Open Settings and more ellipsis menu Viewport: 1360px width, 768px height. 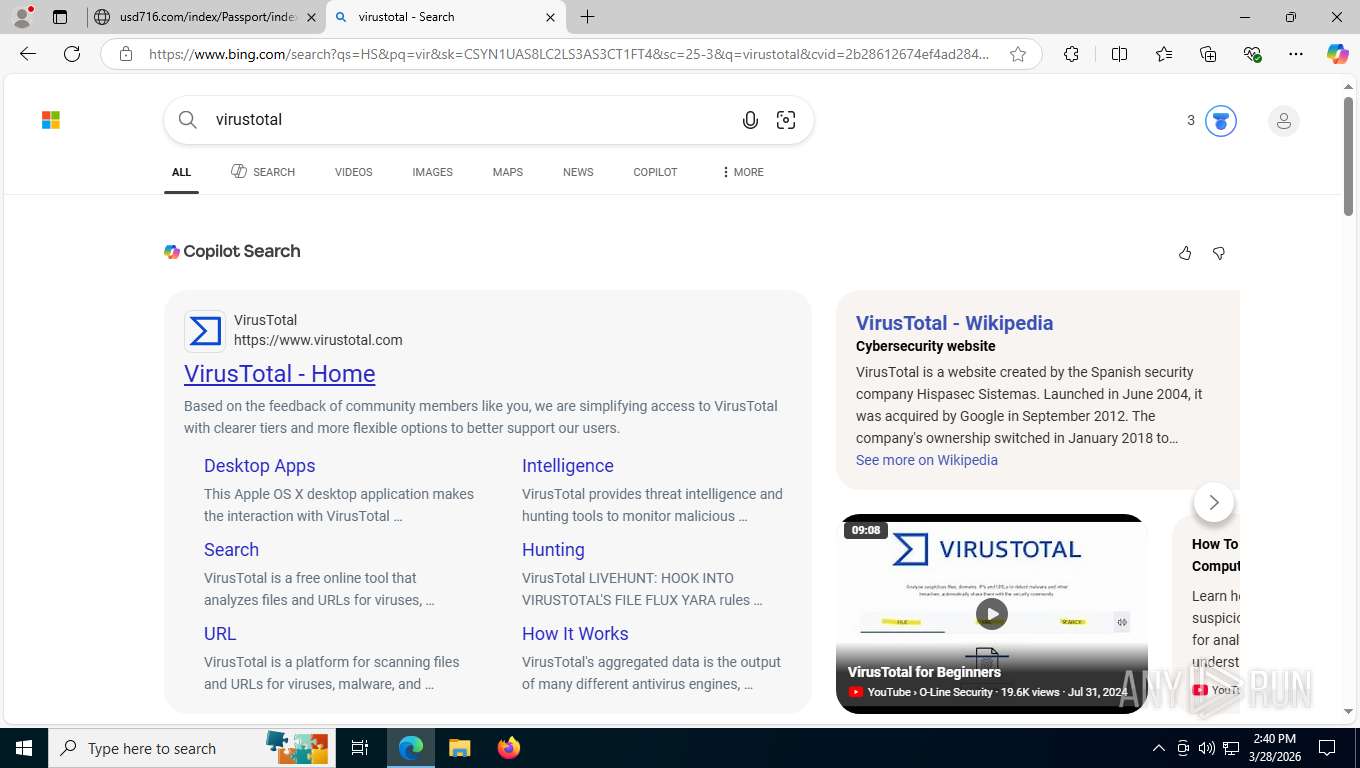point(1296,54)
